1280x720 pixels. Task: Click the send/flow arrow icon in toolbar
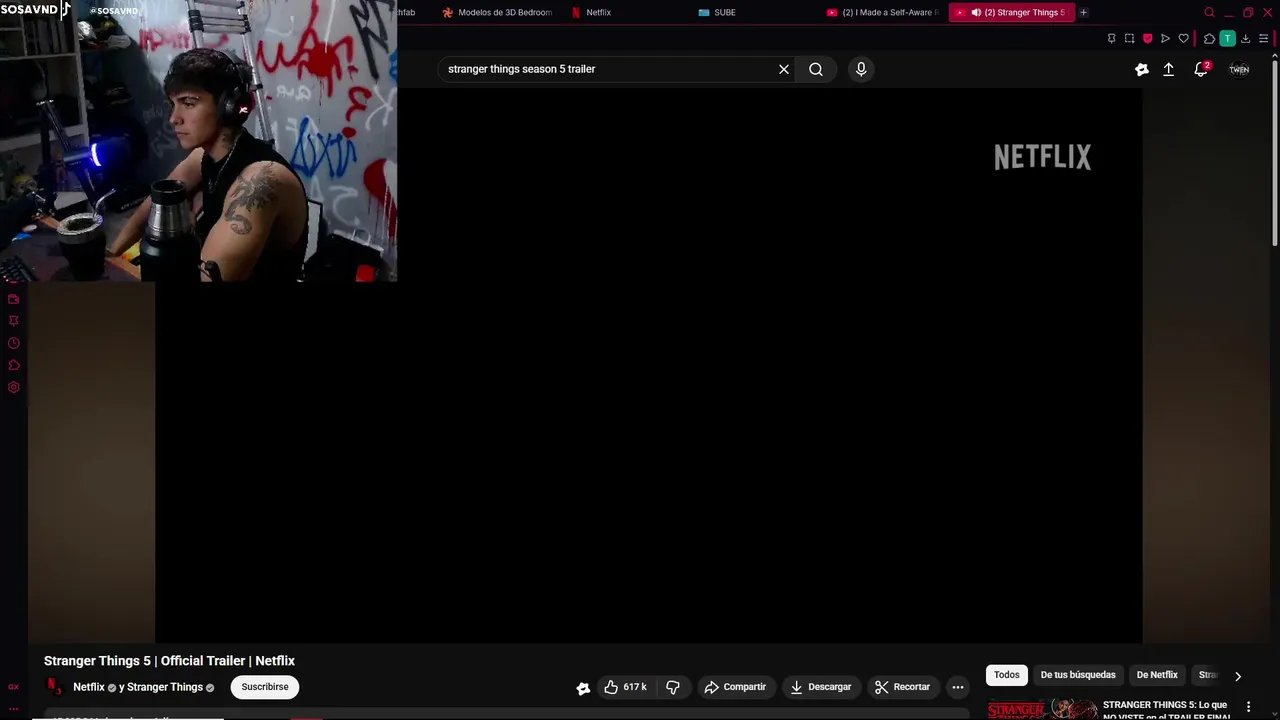pyautogui.click(x=1165, y=38)
